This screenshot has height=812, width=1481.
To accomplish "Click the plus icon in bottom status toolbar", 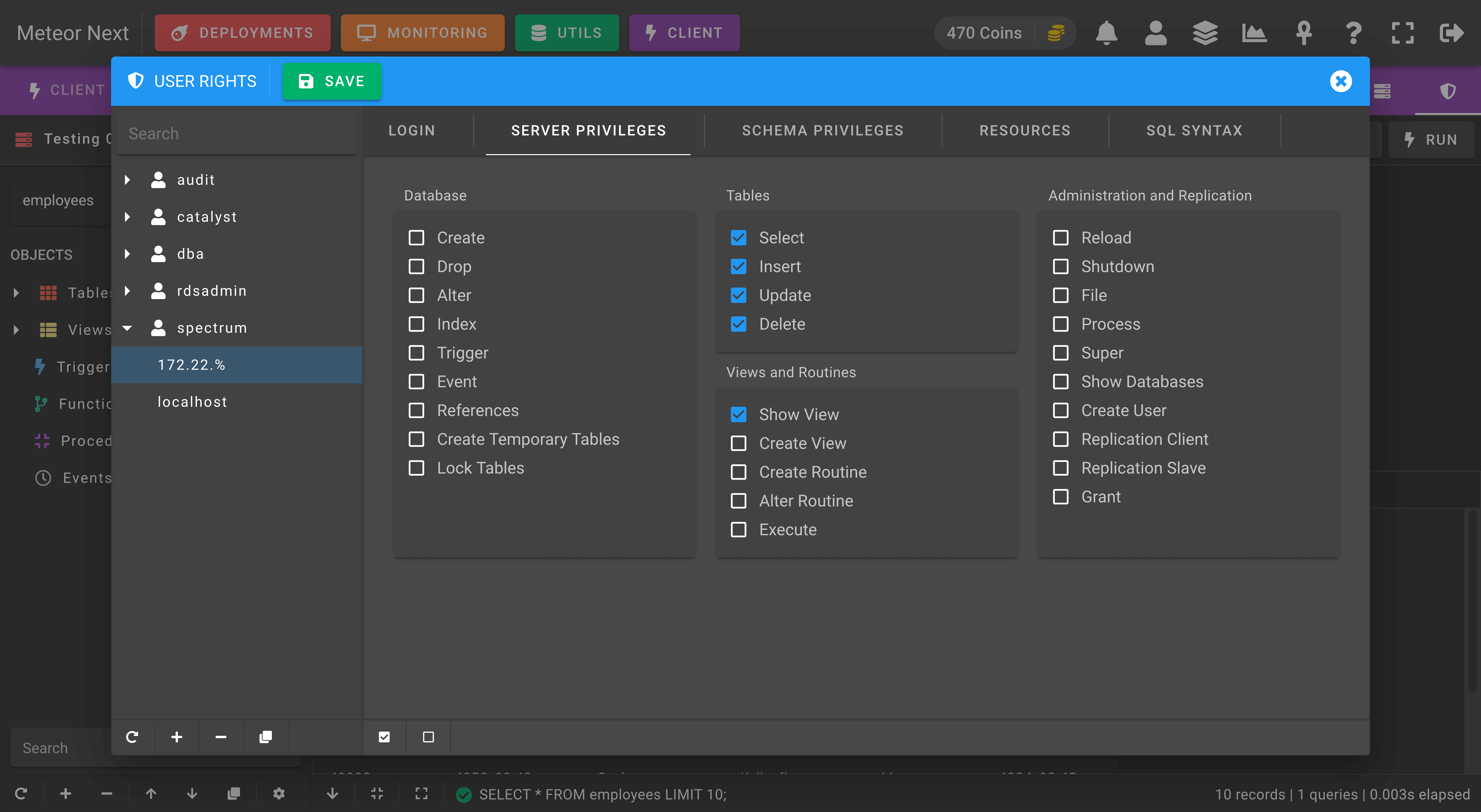I will click(66, 793).
